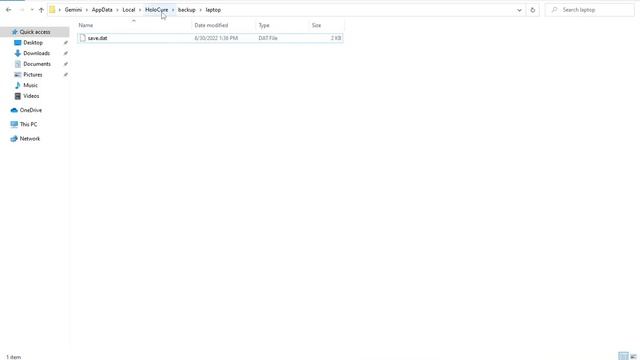Screen dimensions: 640x360
Task: Open Documents in the navigation pane
Action: [x=37, y=64]
